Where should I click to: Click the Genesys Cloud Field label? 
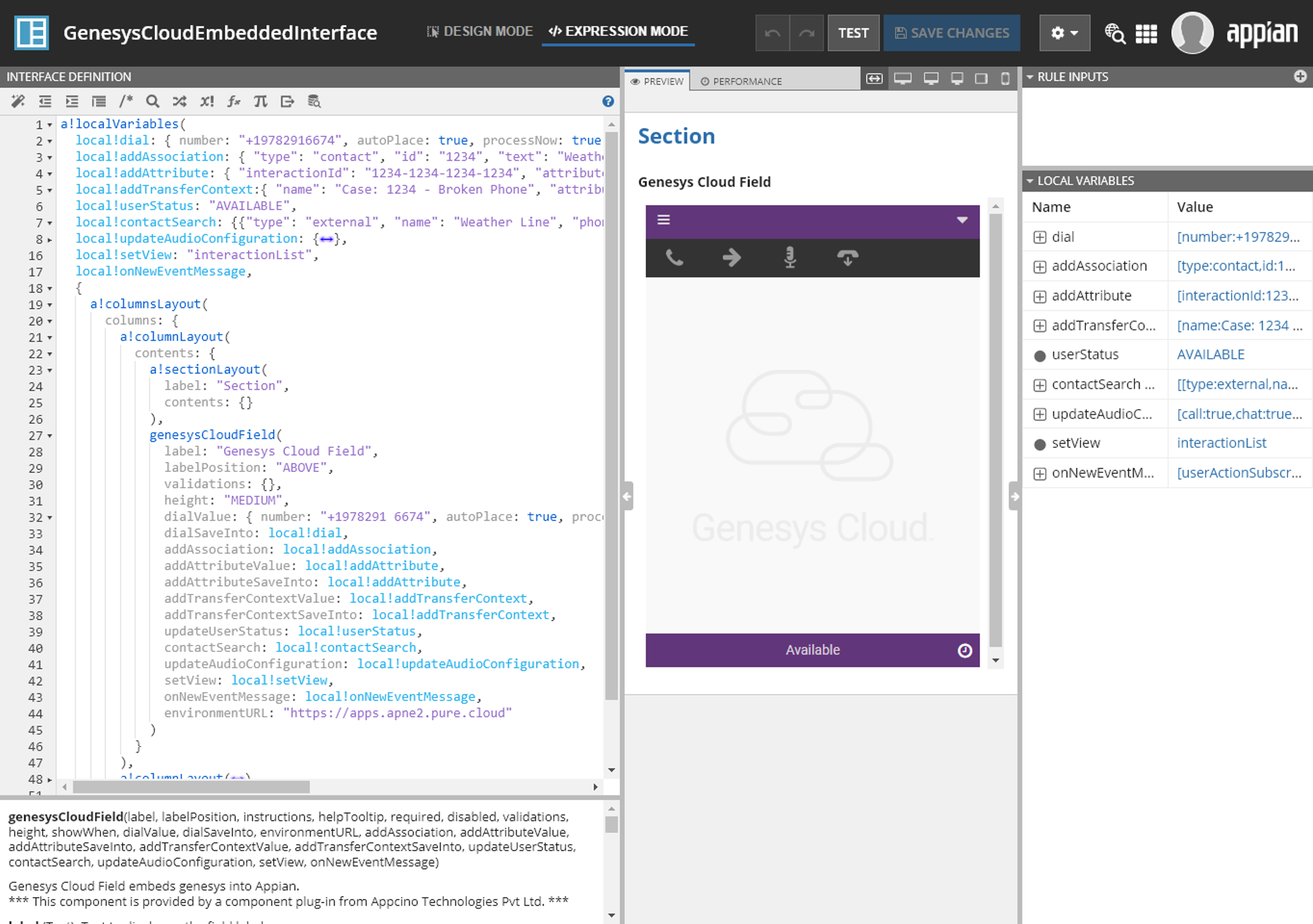pos(704,183)
